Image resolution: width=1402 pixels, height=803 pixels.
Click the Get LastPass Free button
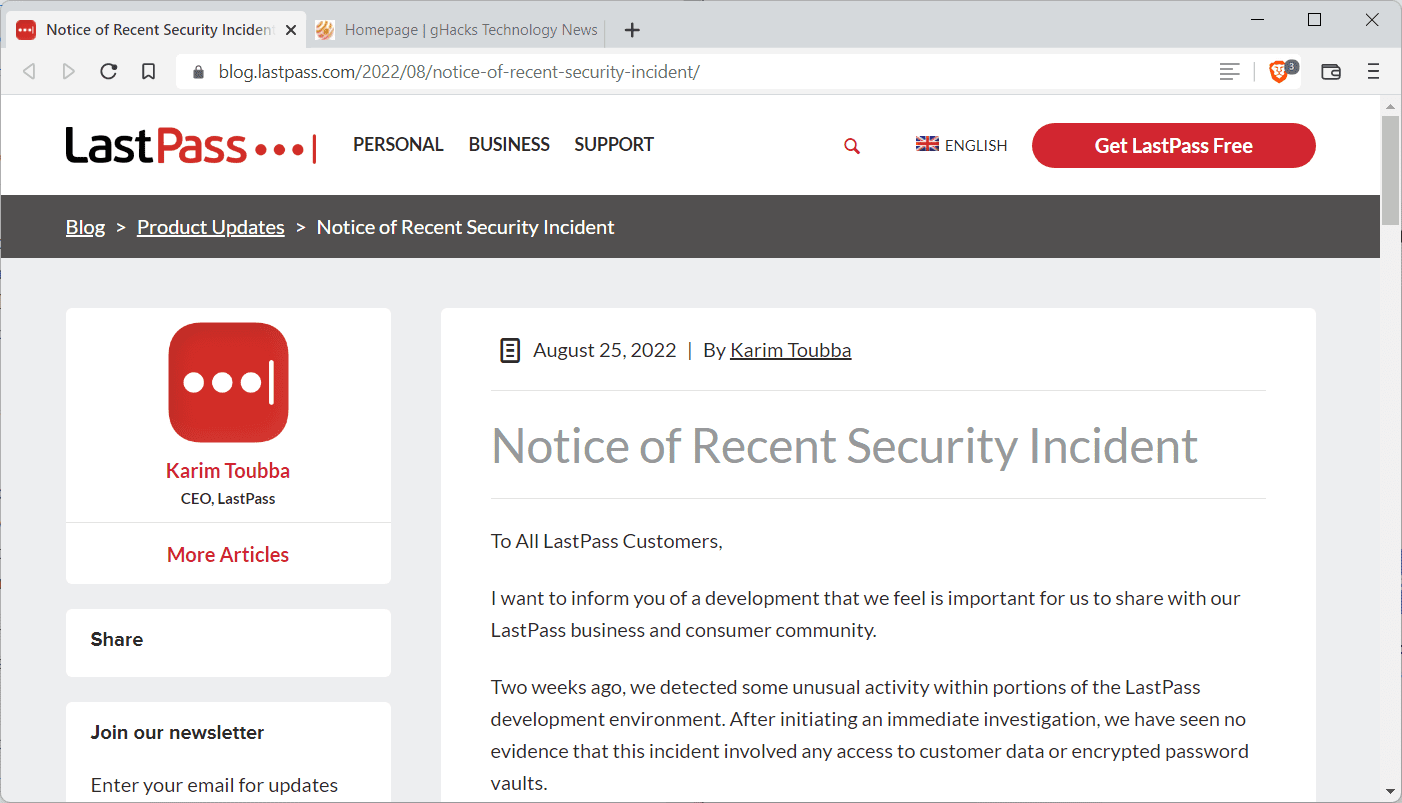coord(1173,146)
